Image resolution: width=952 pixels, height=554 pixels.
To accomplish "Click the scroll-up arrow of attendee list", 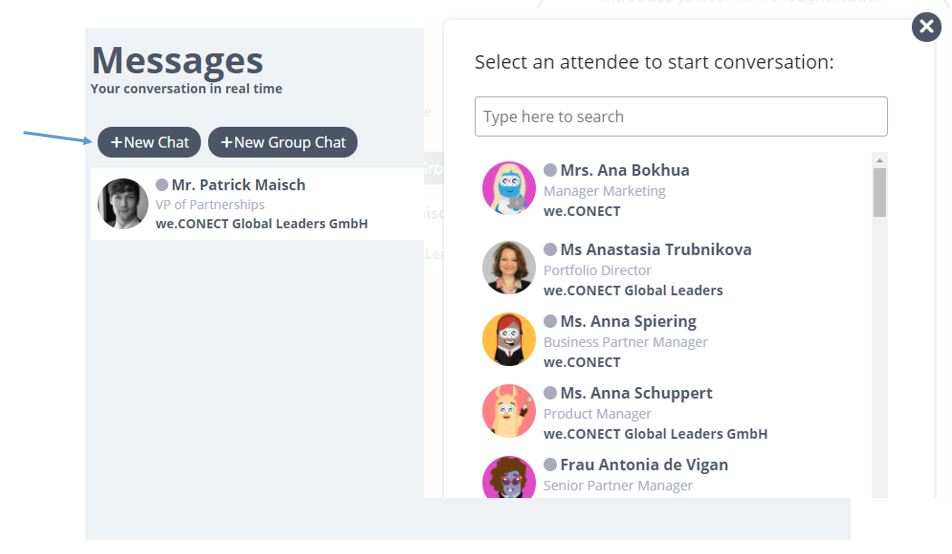I will 880,160.
